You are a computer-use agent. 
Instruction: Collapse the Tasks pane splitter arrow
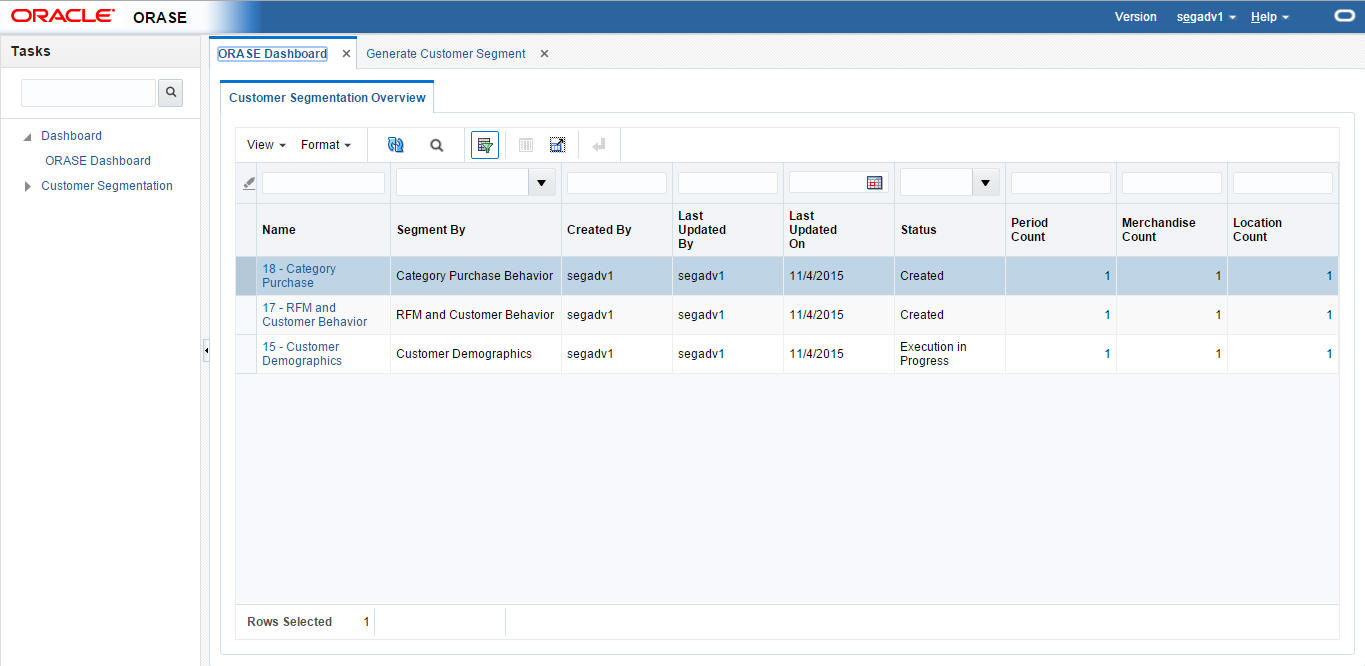[206, 351]
